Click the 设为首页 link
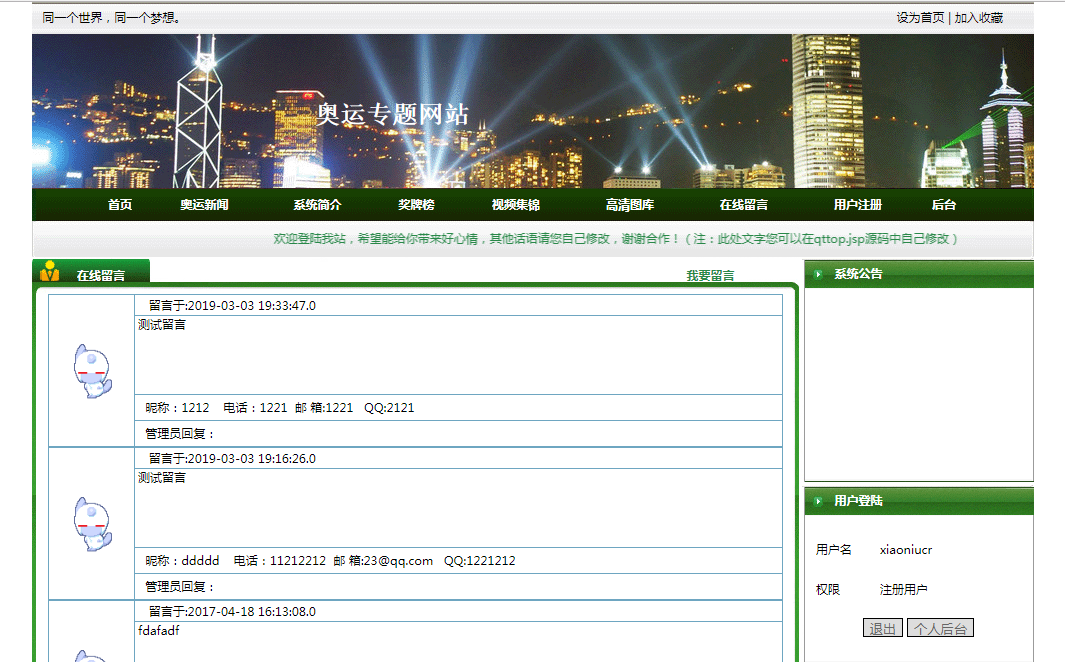 (x=920, y=18)
